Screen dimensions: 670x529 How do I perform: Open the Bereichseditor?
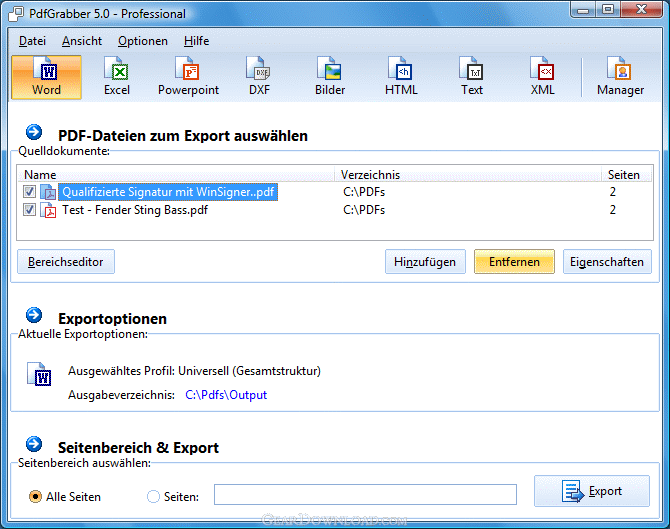coord(66,262)
